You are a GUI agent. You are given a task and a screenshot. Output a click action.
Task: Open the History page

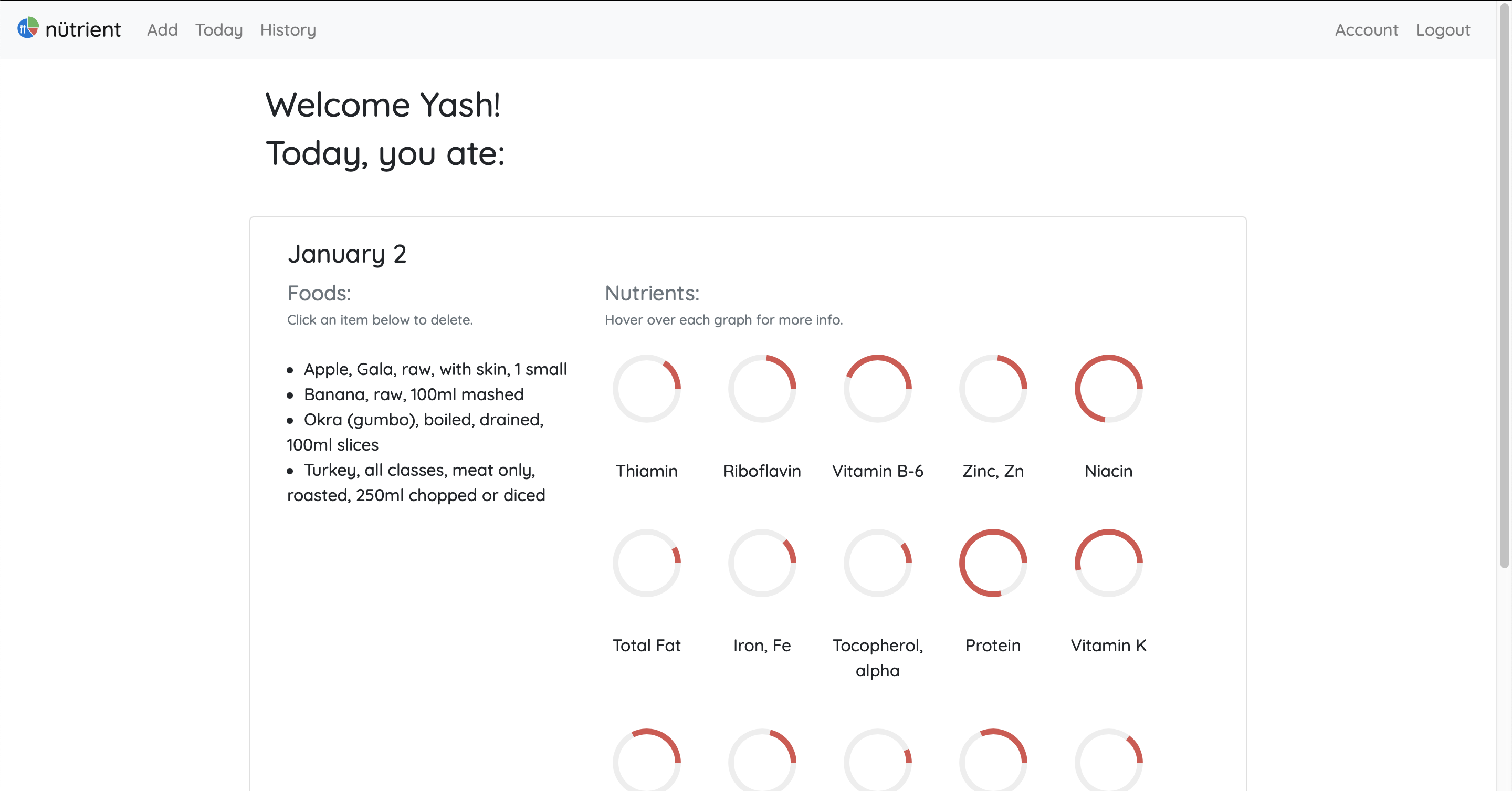(288, 30)
